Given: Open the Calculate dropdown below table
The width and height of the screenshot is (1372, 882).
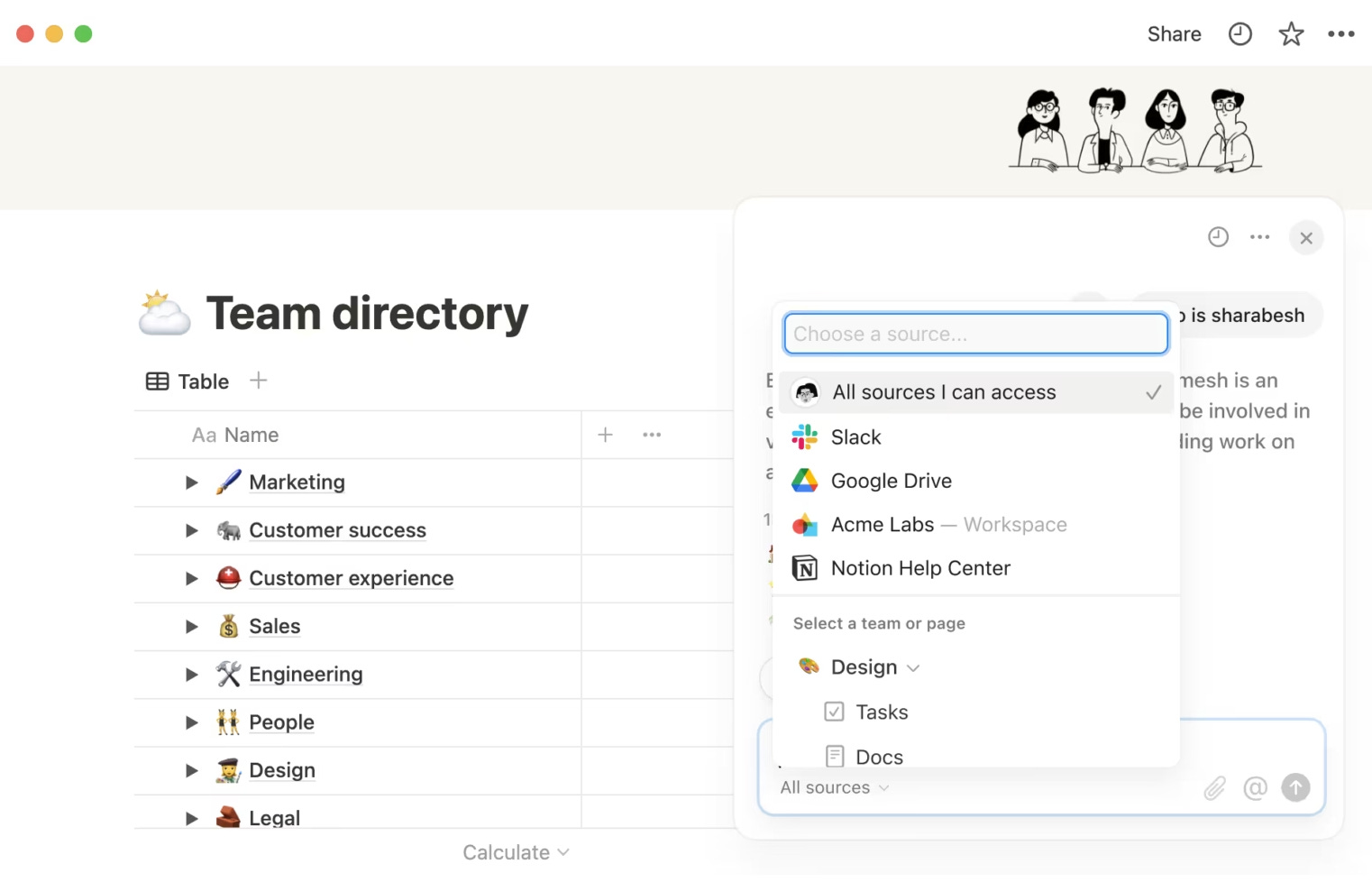Looking at the screenshot, I should pyautogui.click(x=516, y=852).
